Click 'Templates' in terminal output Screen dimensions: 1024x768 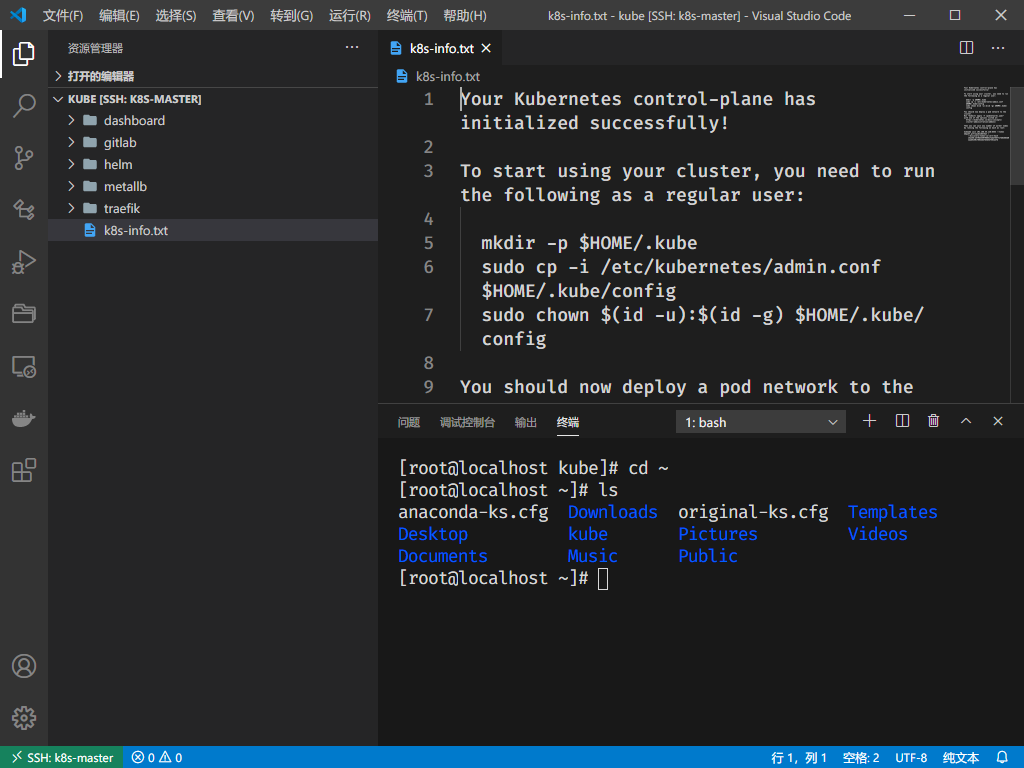pyautogui.click(x=893, y=512)
